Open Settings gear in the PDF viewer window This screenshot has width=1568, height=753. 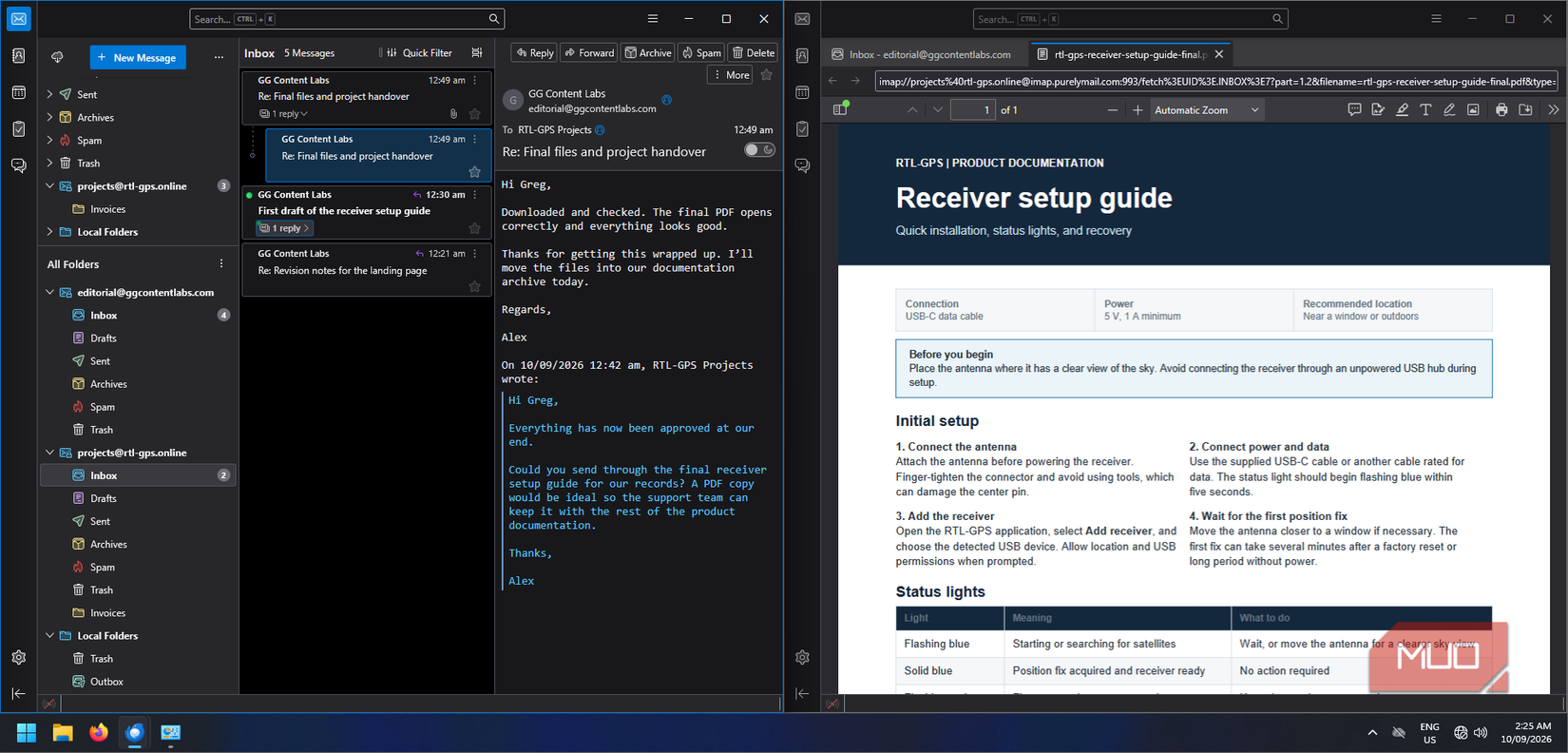pos(803,657)
